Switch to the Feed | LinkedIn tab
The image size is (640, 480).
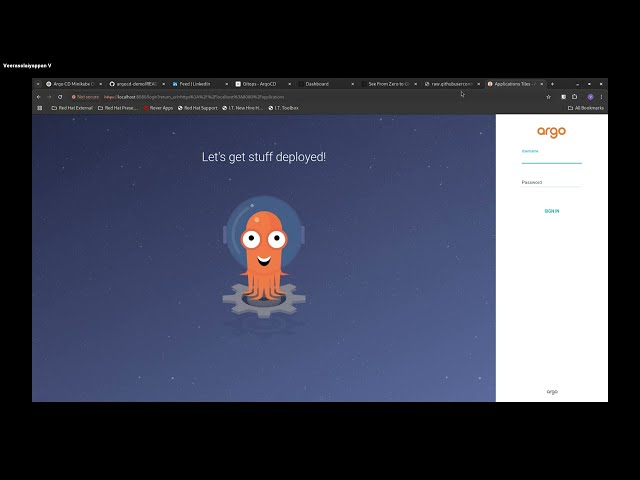[199, 84]
